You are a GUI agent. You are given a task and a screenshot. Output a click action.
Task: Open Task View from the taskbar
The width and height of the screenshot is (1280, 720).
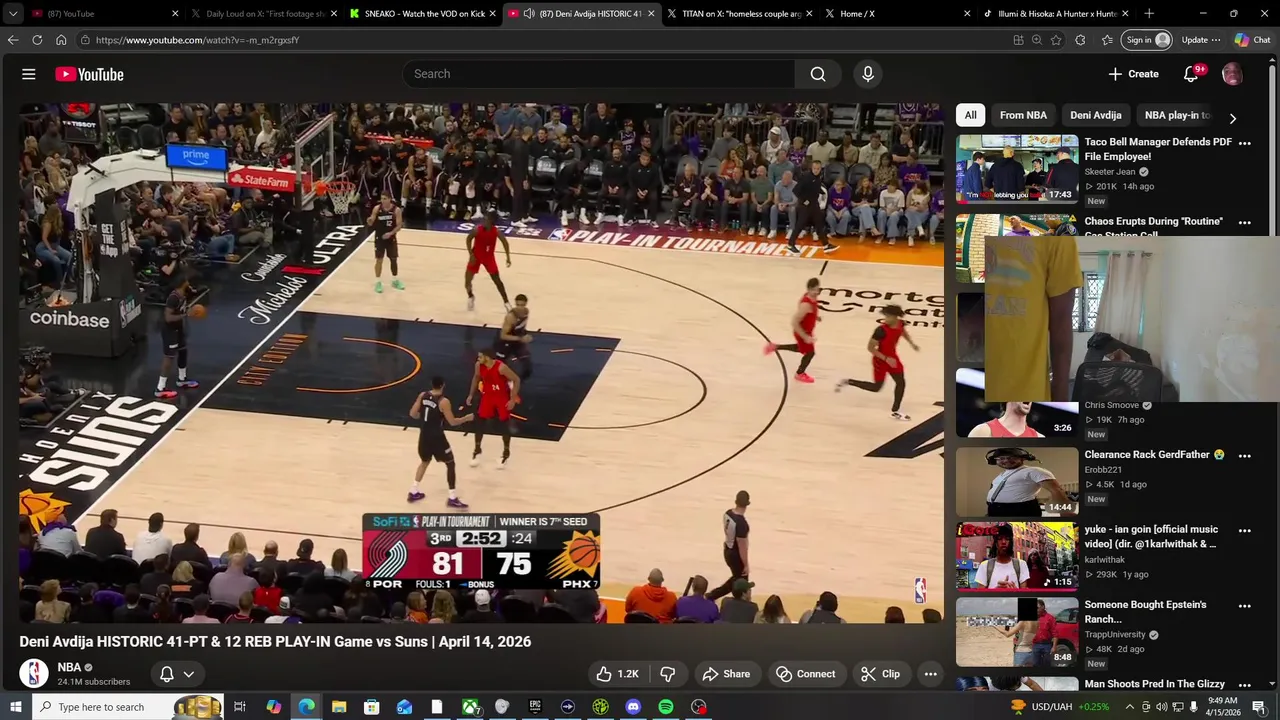pos(240,707)
